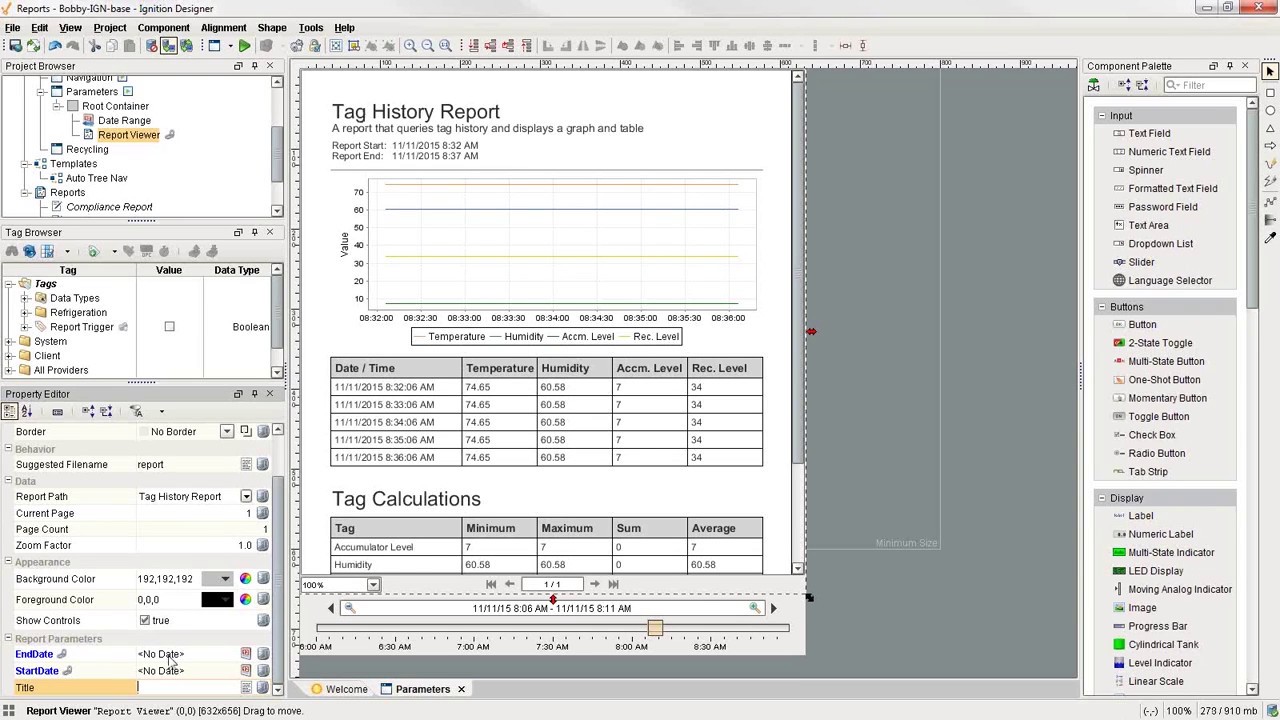Select Report Viewer in Project Browser
The image size is (1280, 720).
[128, 135]
